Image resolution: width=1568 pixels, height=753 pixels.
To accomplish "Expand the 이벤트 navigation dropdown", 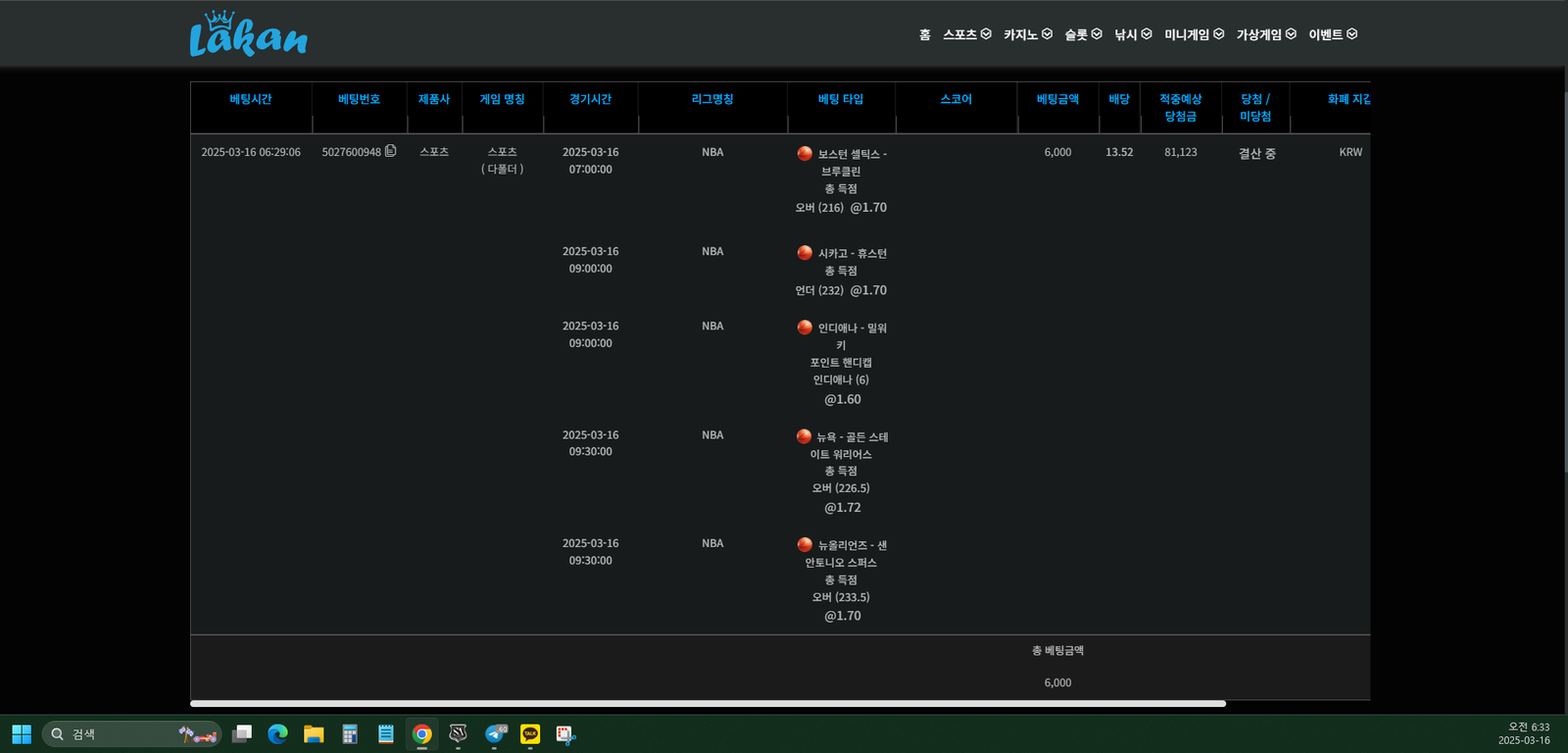I will pyautogui.click(x=1332, y=34).
